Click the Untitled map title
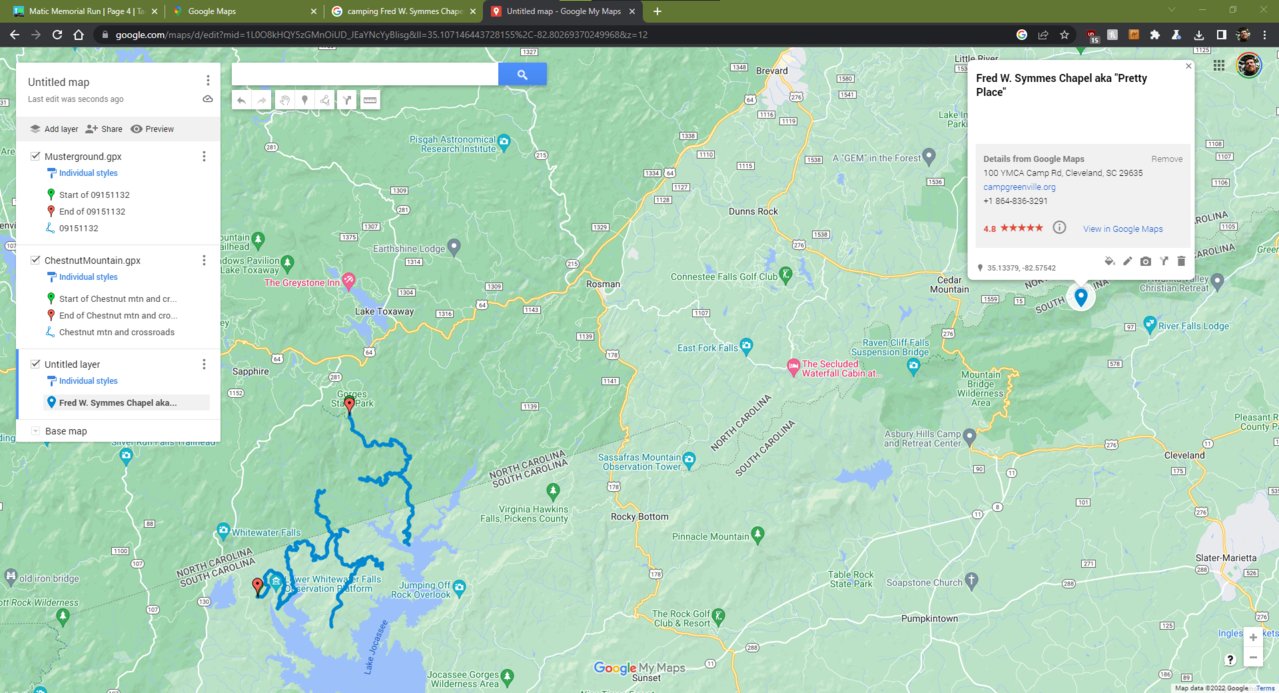The width and height of the screenshot is (1279, 693). [58, 82]
